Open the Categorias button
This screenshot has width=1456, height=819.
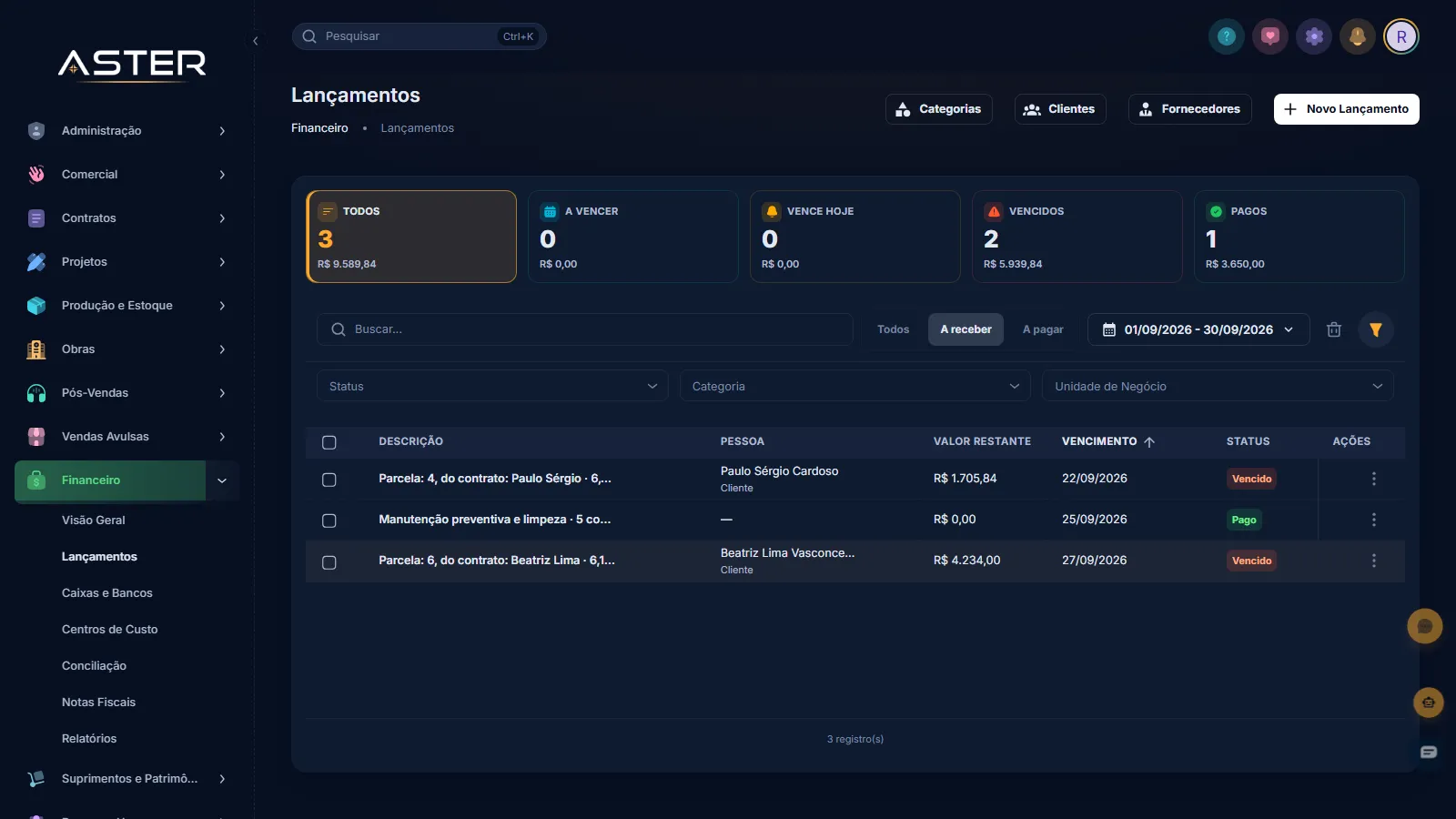coord(938,109)
